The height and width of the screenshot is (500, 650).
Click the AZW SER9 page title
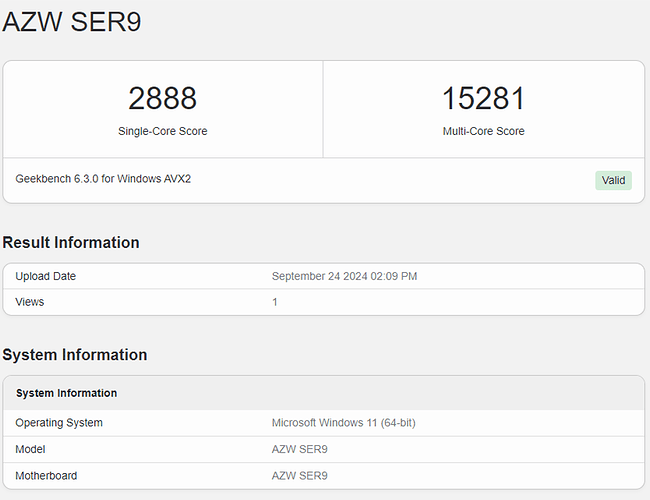tap(72, 22)
